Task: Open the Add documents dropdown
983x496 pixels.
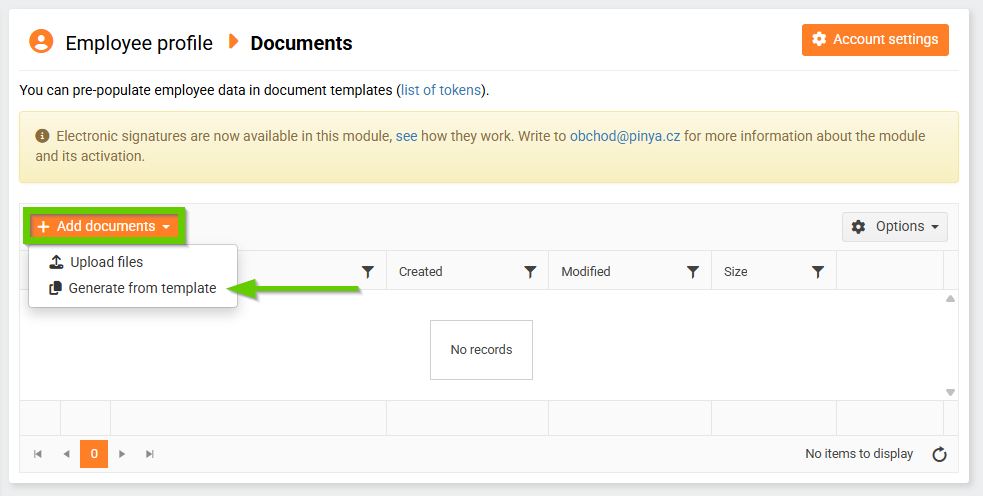Action: (x=104, y=227)
